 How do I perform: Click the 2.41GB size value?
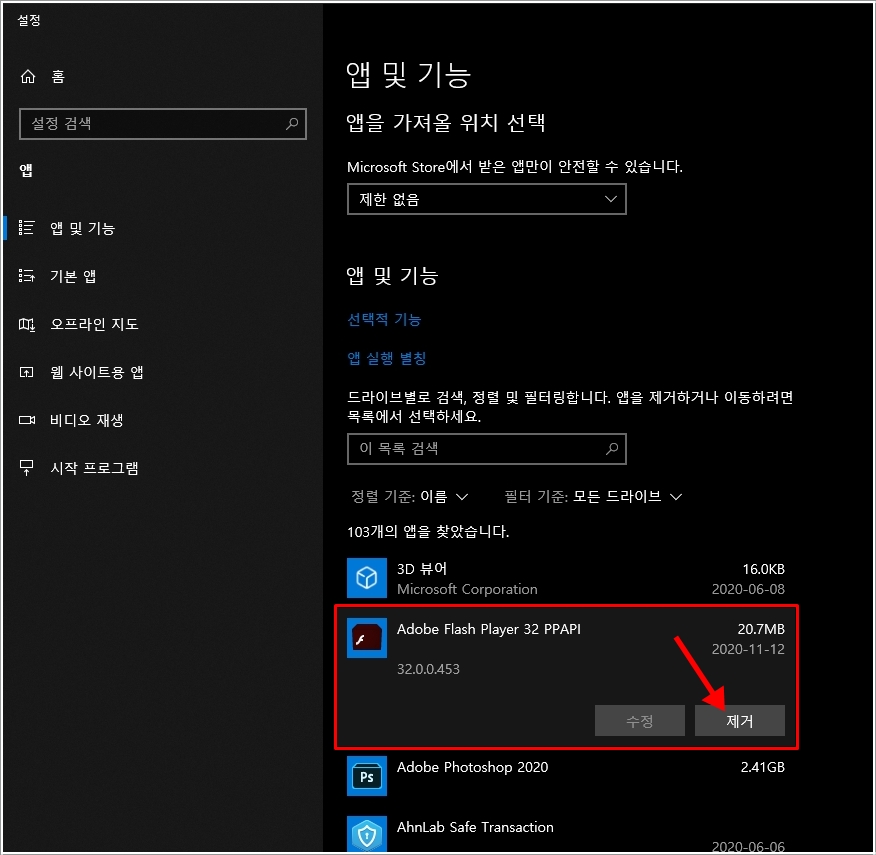pyautogui.click(x=763, y=767)
